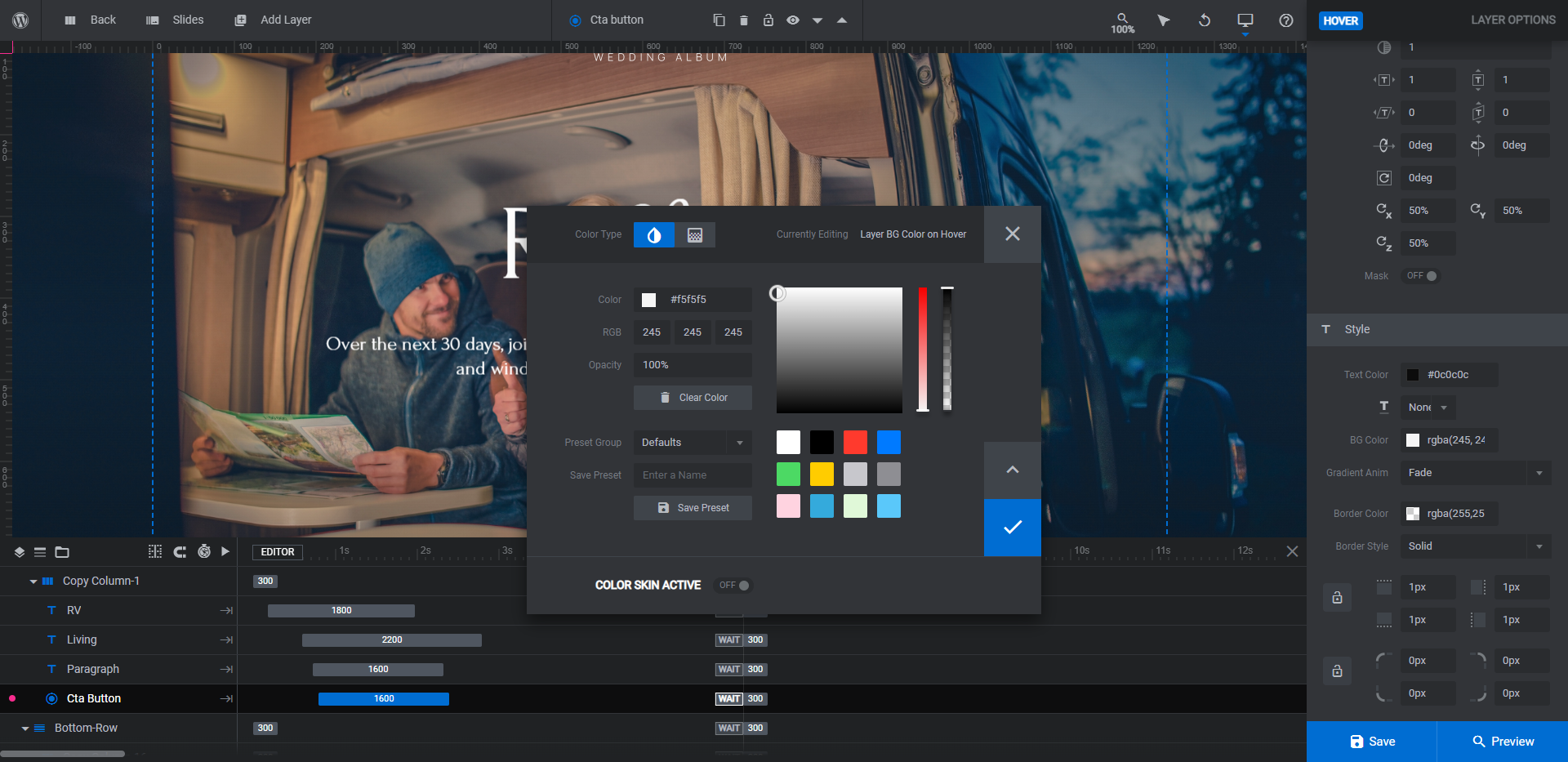Choose solid color type
Image resolution: width=1568 pixels, height=762 pixels.
pyautogui.click(x=654, y=234)
